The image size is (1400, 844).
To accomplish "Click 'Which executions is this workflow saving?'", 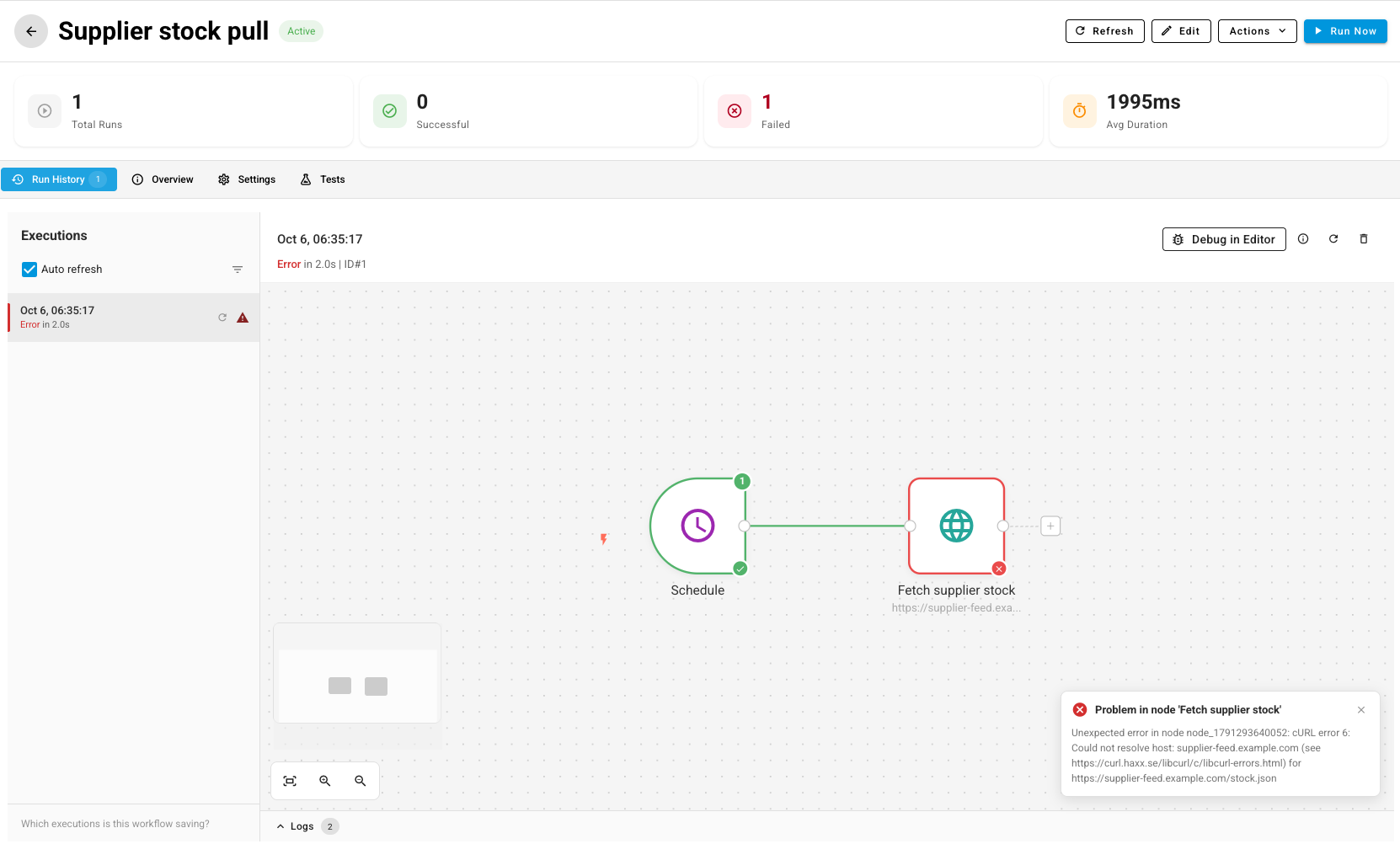I will (x=115, y=824).
